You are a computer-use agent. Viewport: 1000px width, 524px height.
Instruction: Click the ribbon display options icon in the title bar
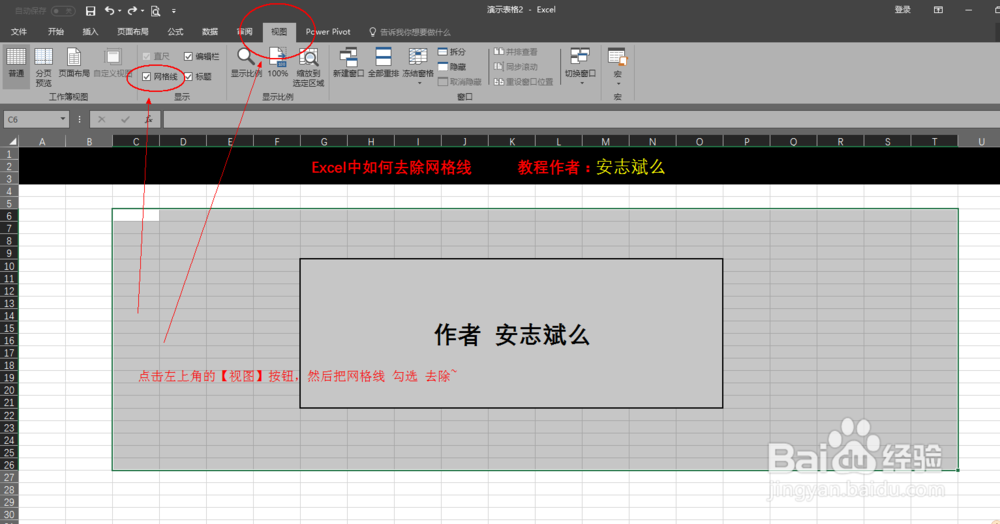(938, 10)
